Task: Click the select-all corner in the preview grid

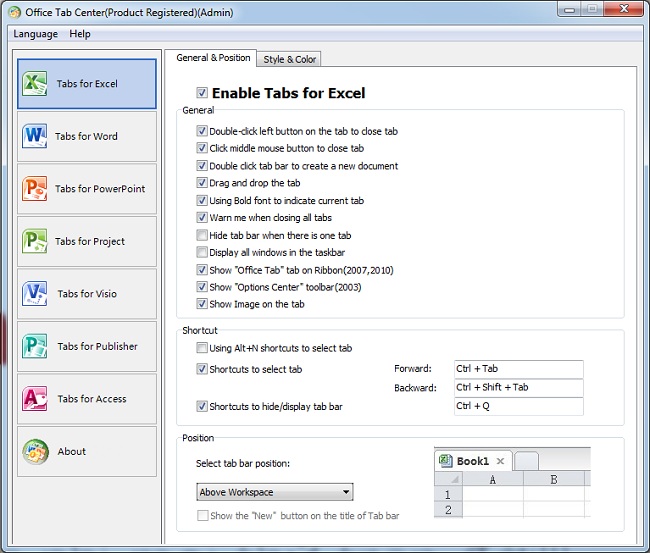Action: [x=448, y=479]
